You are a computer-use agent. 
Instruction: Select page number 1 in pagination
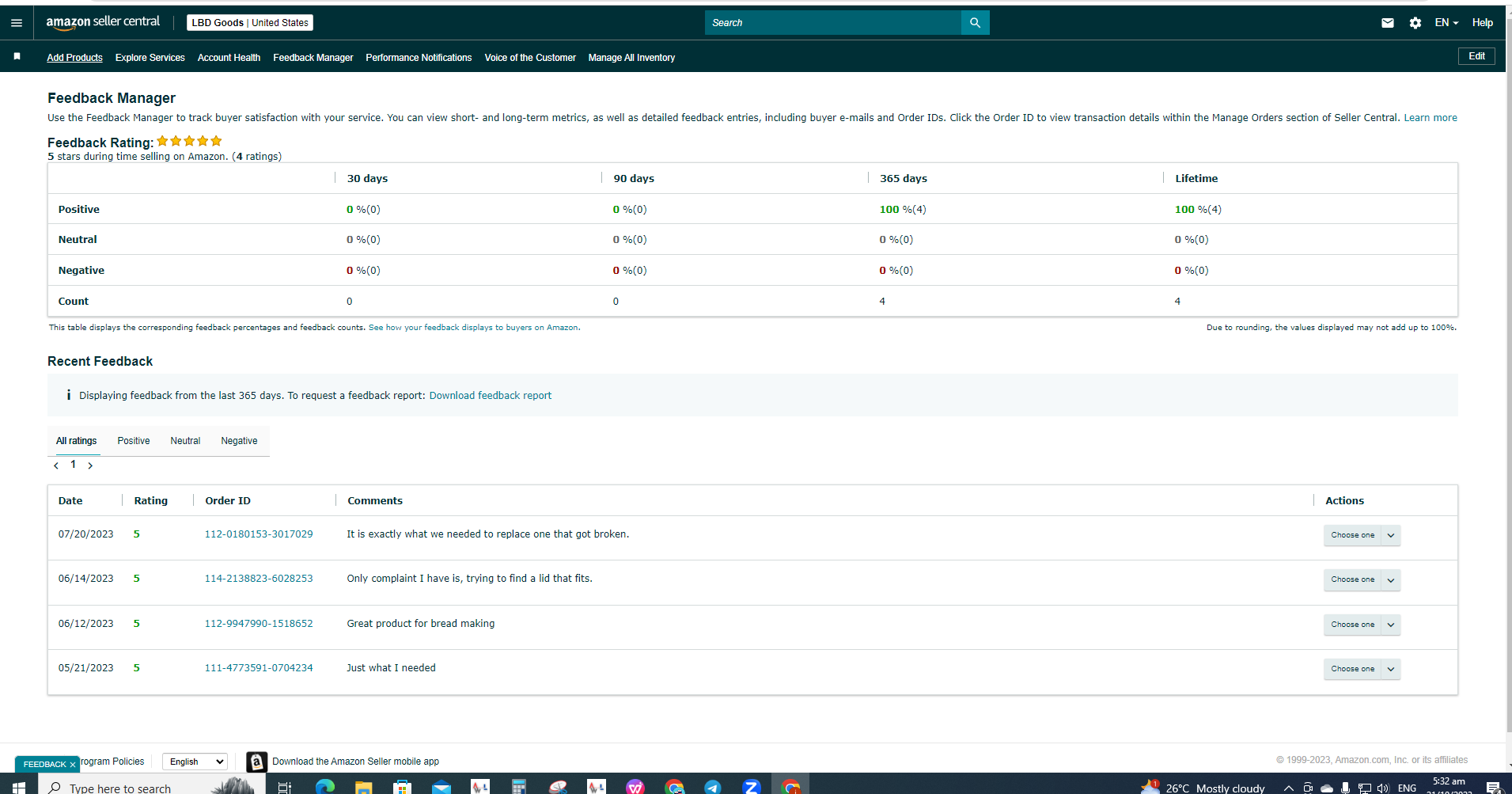point(74,465)
